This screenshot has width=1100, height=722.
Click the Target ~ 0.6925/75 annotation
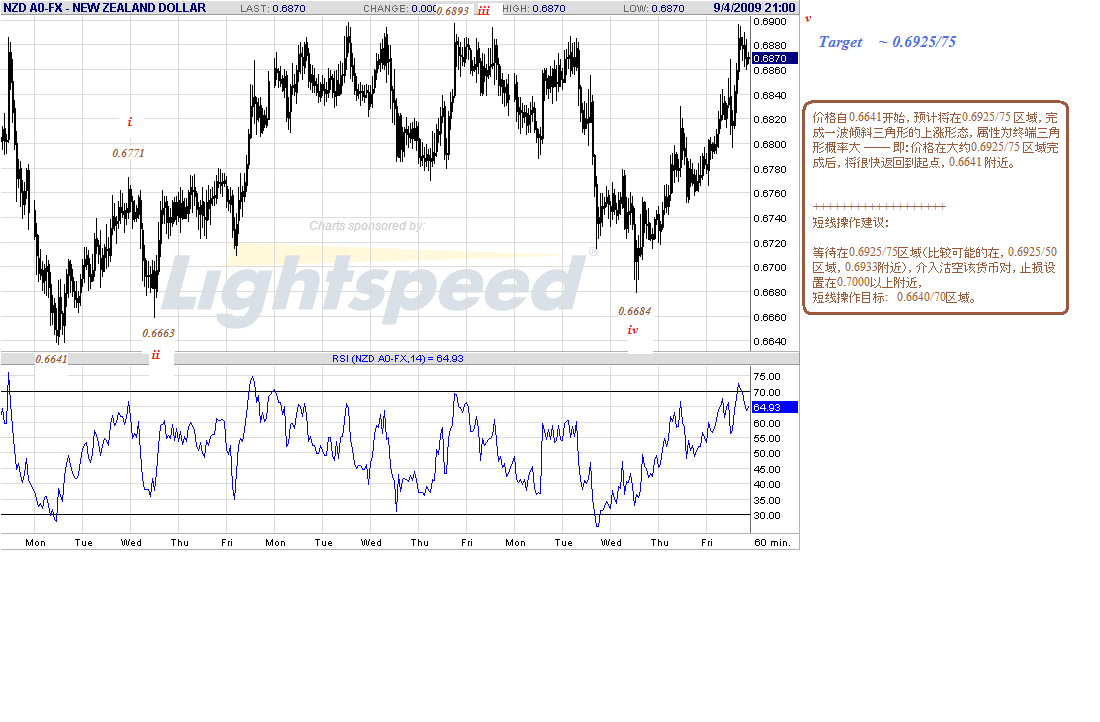pos(887,42)
